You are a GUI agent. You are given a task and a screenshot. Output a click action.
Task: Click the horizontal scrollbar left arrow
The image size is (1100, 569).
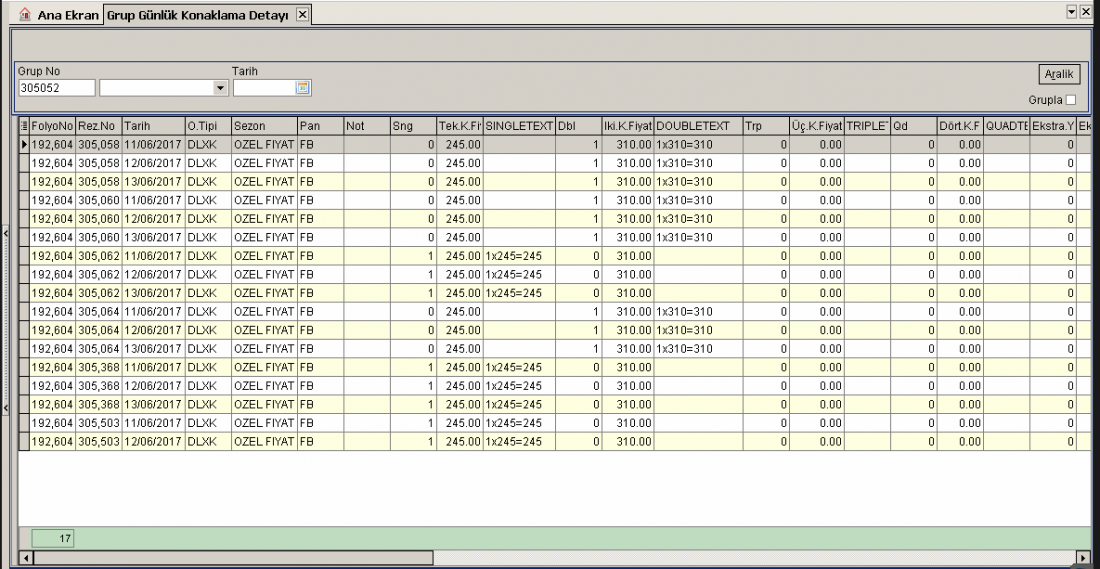pyautogui.click(x=25, y=558)
